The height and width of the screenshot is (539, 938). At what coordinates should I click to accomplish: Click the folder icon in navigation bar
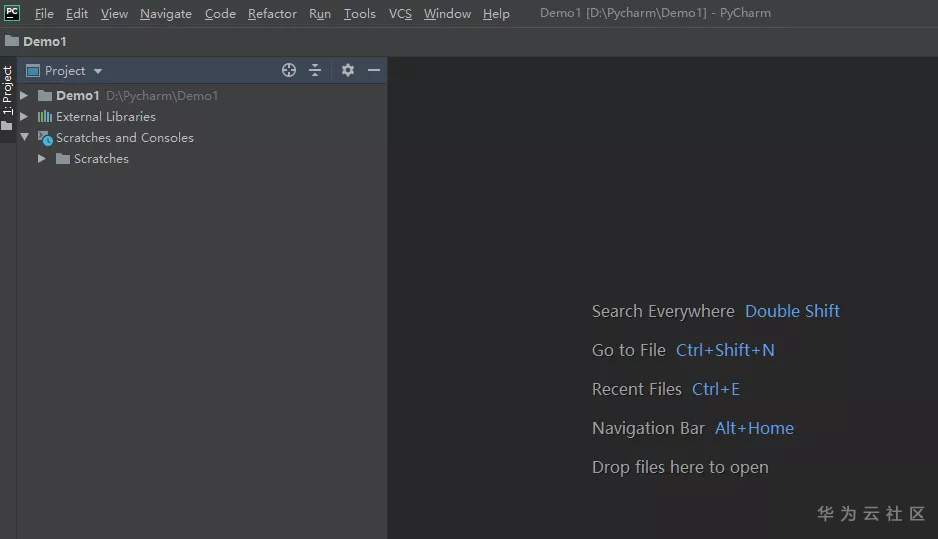12,41
